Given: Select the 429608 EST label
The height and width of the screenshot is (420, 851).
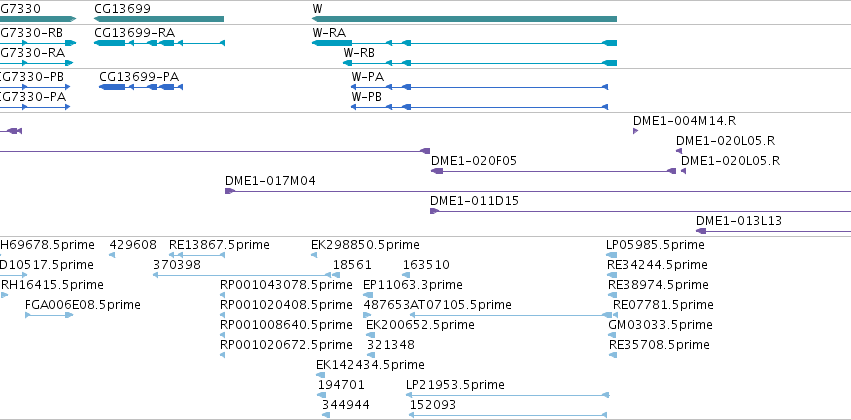Looking at the screenshot, I should (133, 245).
